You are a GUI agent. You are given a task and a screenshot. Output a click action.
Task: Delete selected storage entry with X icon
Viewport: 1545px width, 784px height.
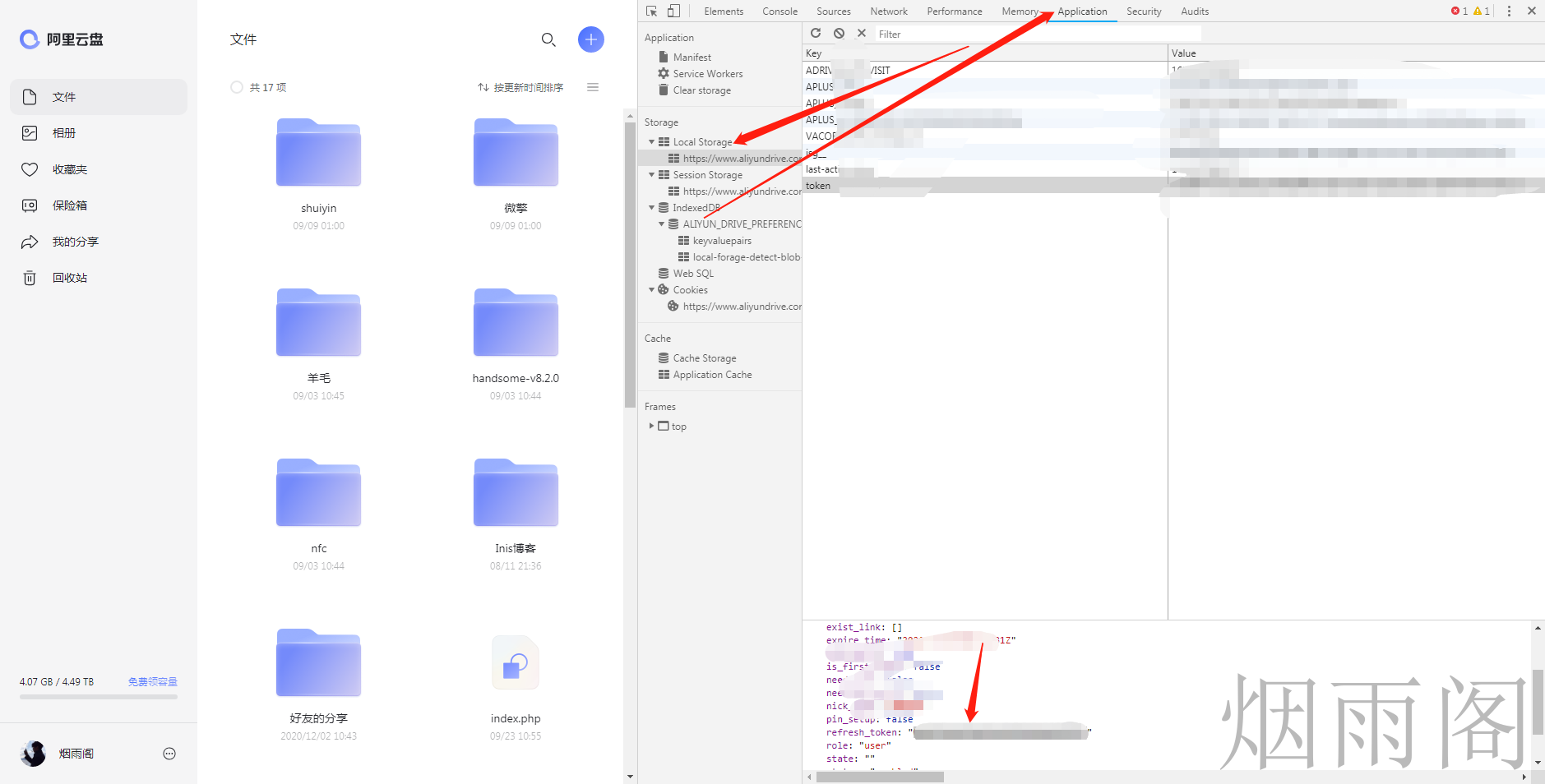click(862, 33)
